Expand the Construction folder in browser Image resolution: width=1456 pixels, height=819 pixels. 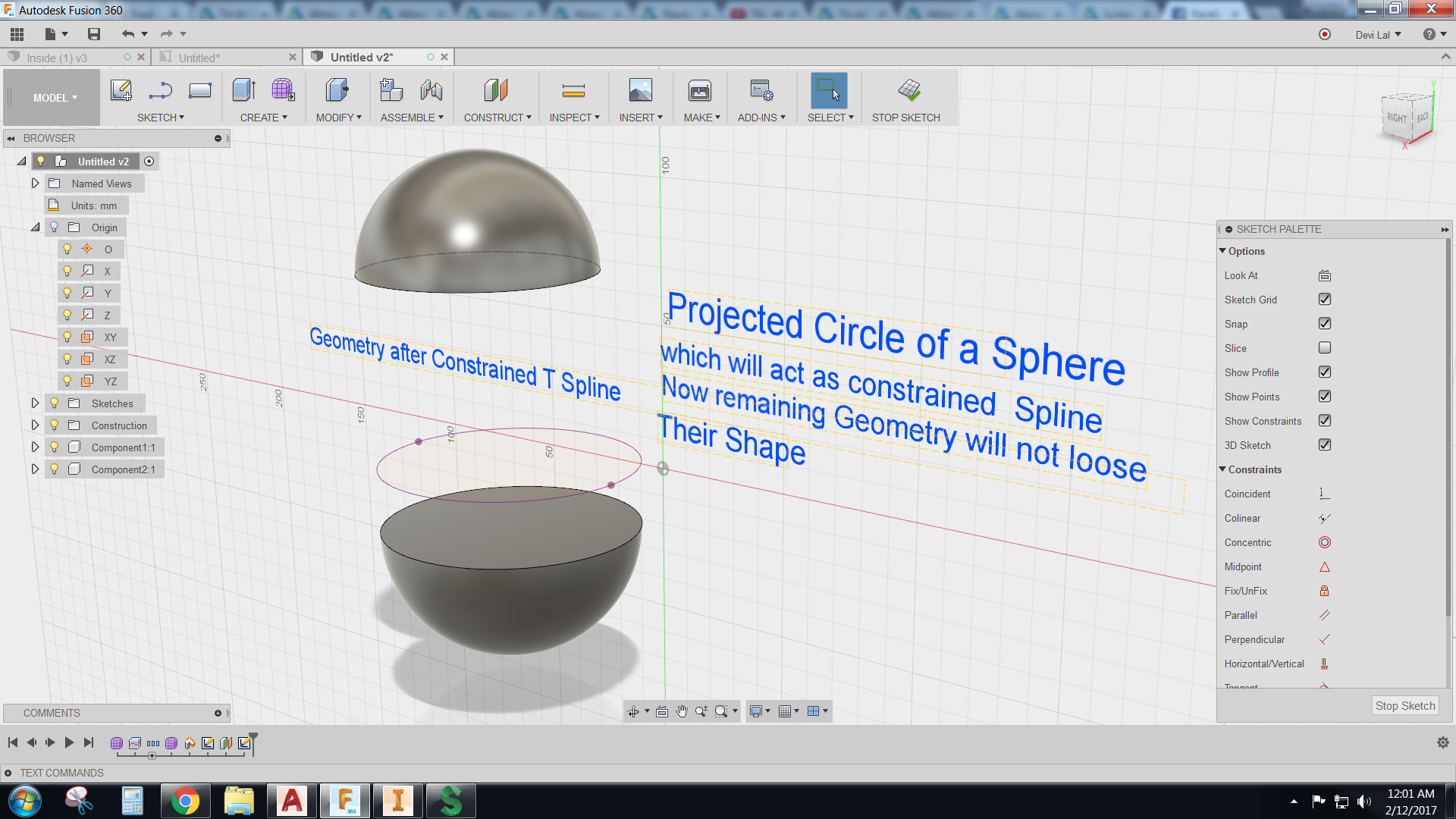pos(35,425)
